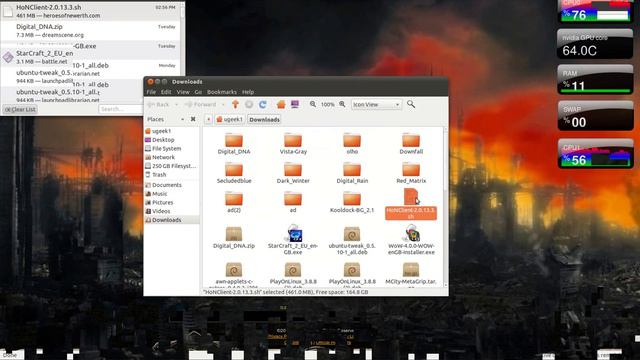
Task: Open the Back history dropdown arrow
Action: coord(176,105)
